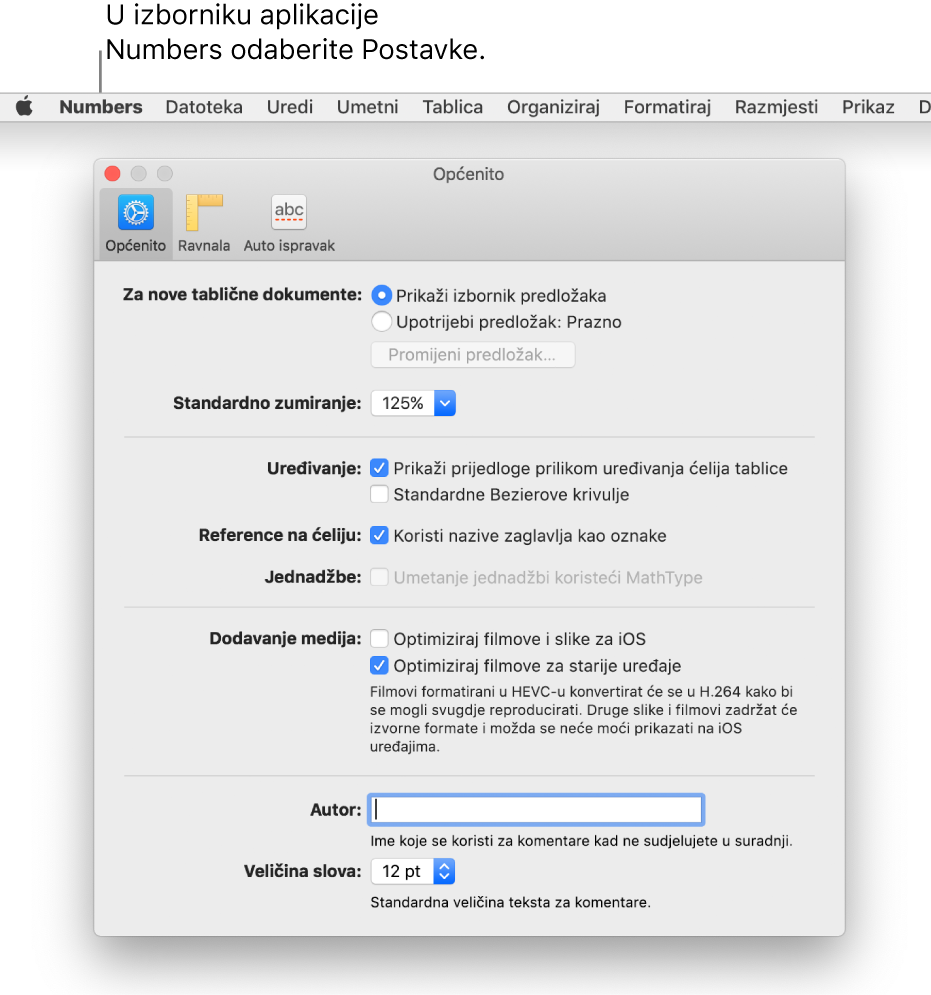This screenshot has width=931, height=995.
Task: Close the Općenito preferences window
Action: pos(113,173)
